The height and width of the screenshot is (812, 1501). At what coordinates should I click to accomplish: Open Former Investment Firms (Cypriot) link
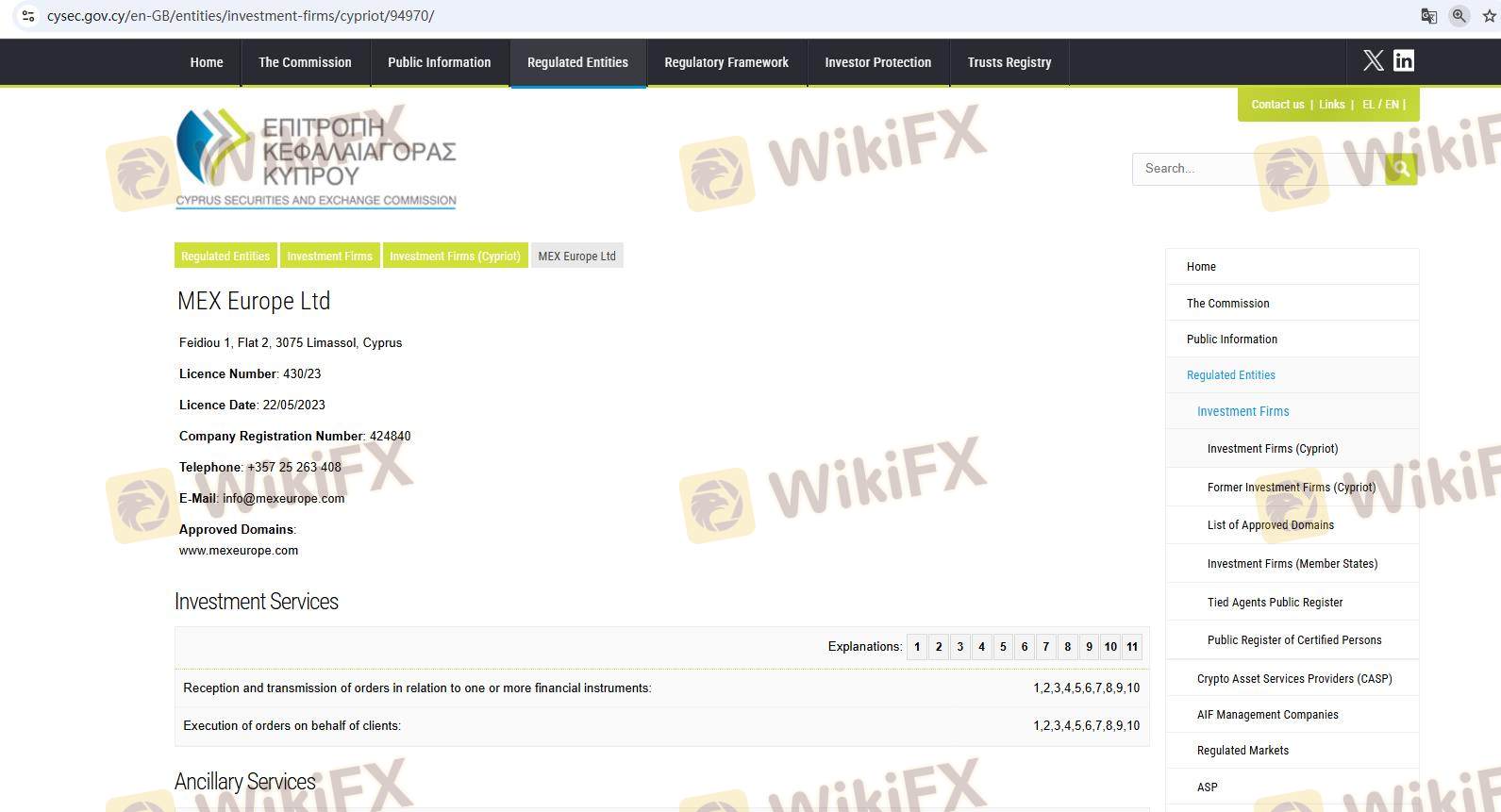(x=1293, y=488)
